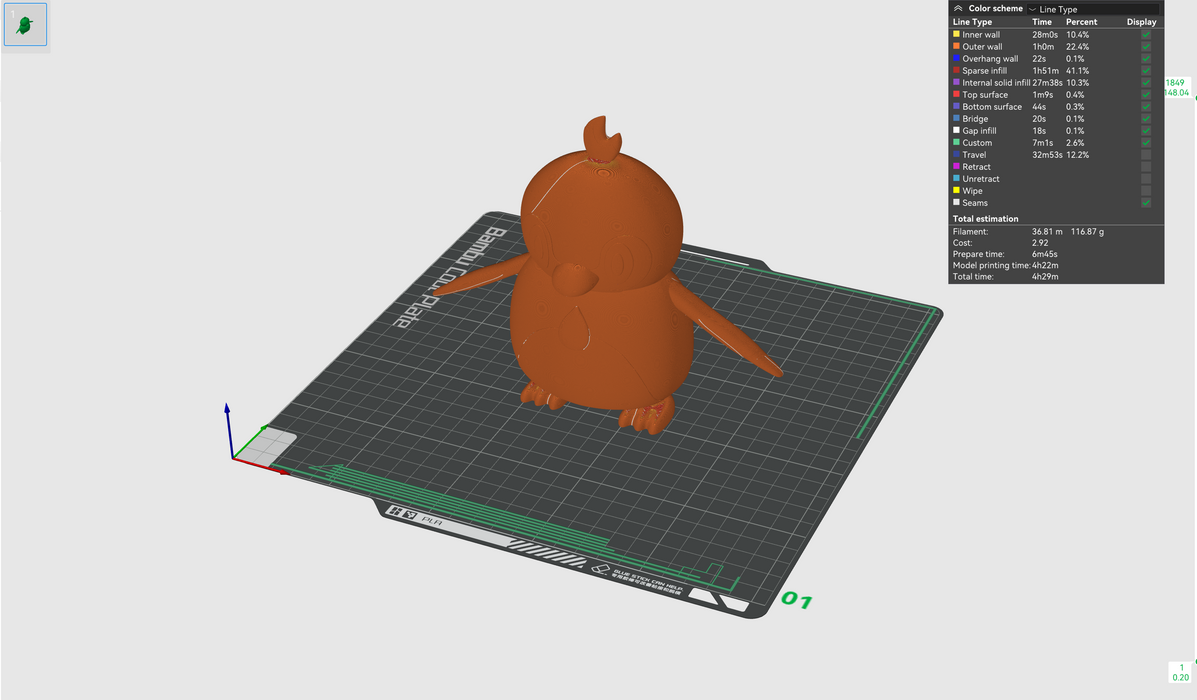This screenshot has width=1197, height=700.
Task: Click the top layer slider handle at 1849
Action: click(1177, 87)
